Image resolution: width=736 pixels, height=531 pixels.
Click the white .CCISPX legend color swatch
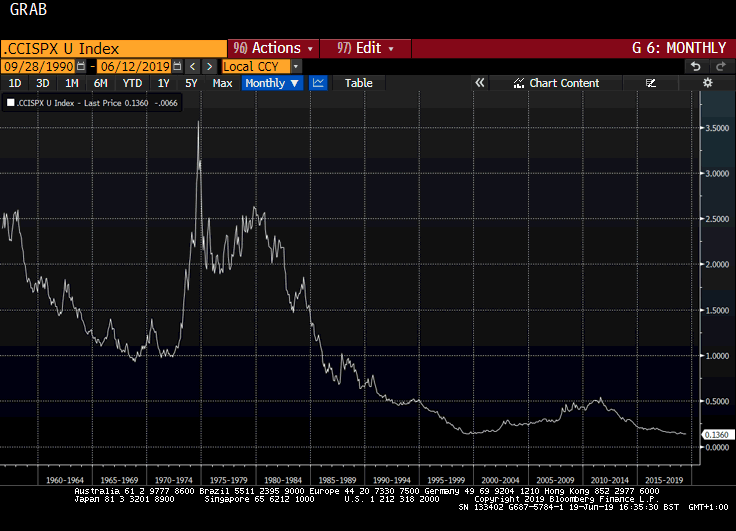(x=10, y=103)
